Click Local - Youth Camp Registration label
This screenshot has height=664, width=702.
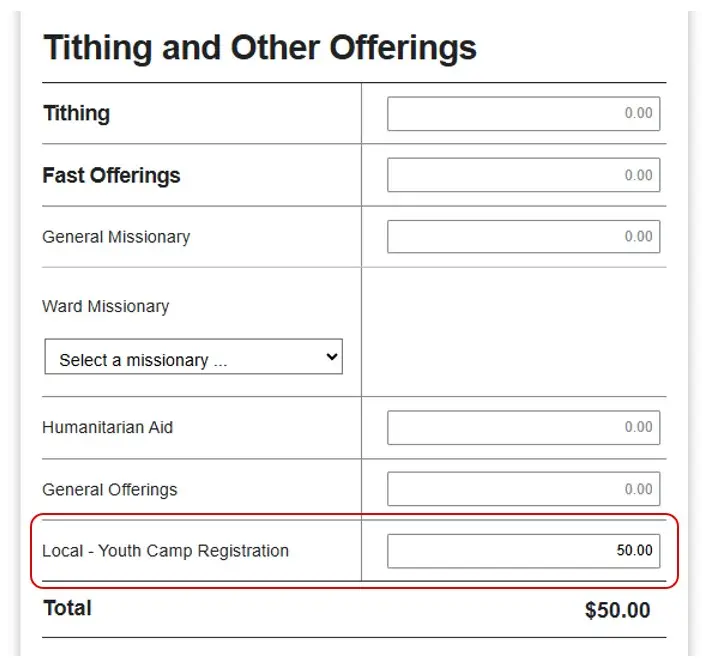tap(165, 551)
